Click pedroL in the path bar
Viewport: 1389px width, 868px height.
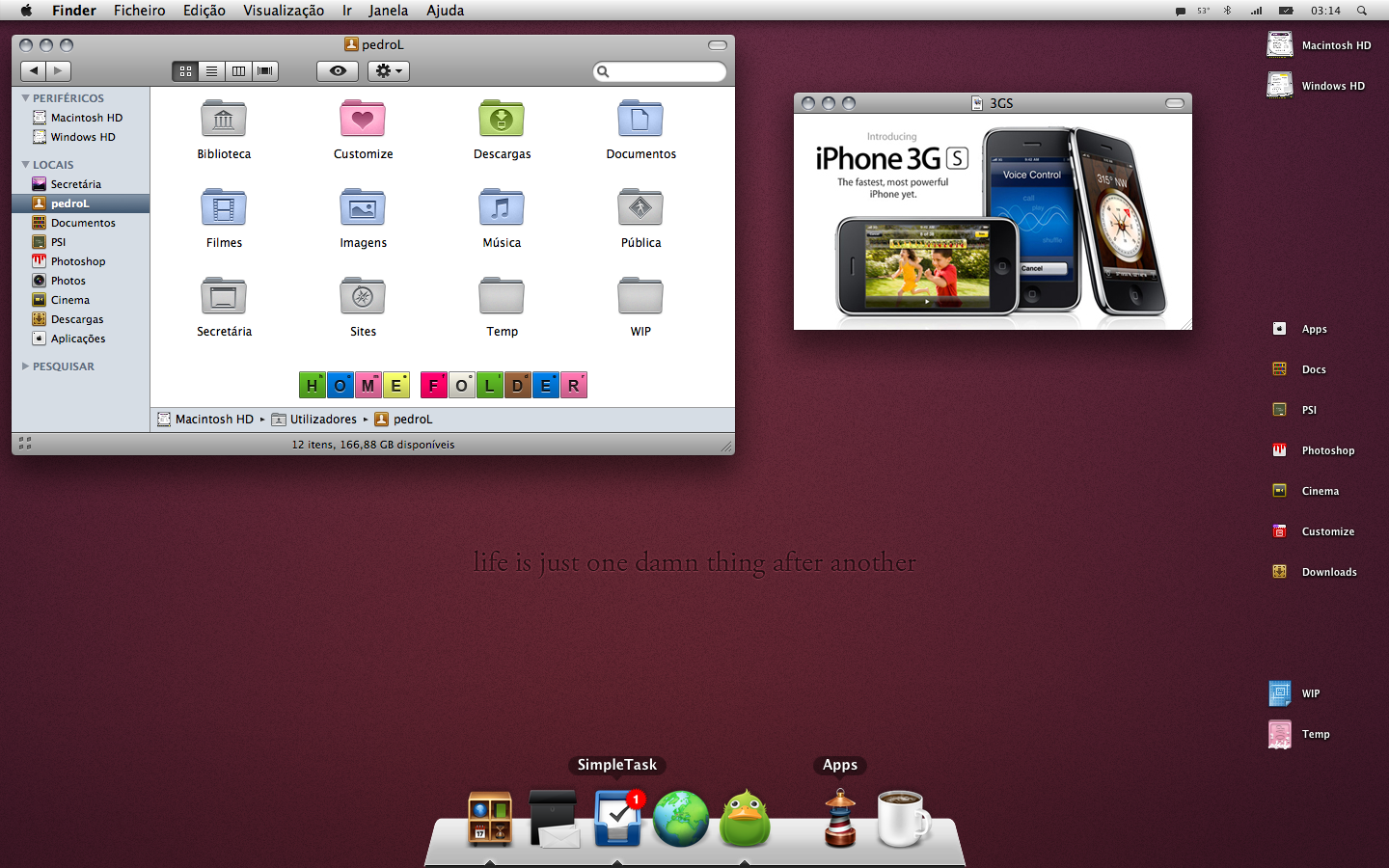[403, 420]
